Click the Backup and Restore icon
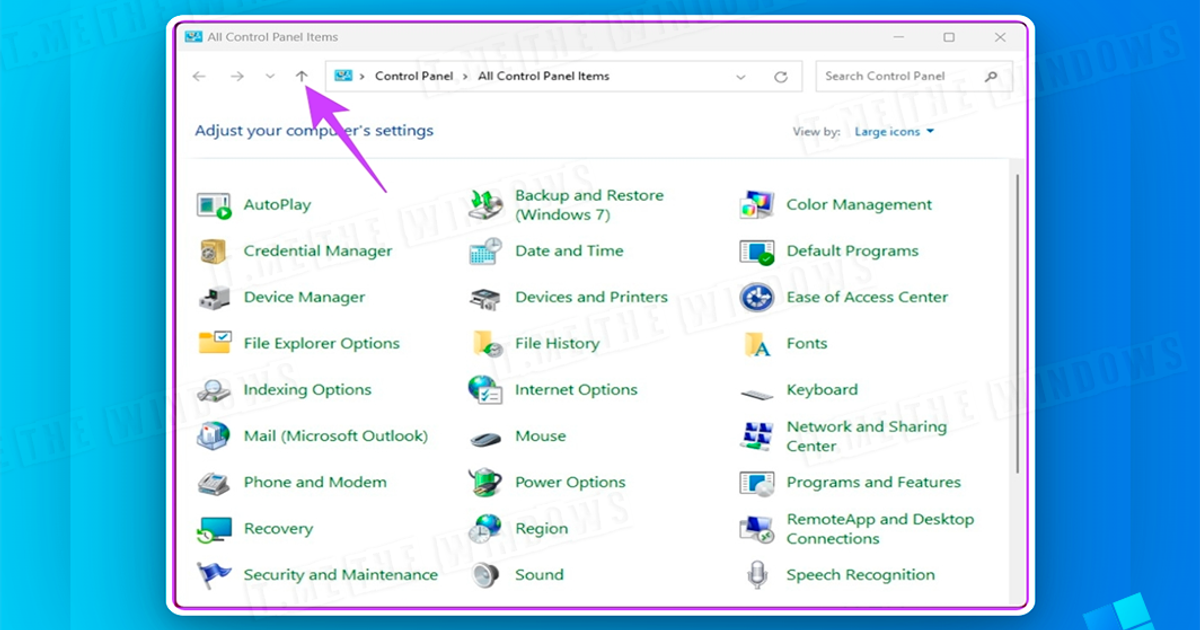Screen dimensions: 1200x630 tap(486, 205)
